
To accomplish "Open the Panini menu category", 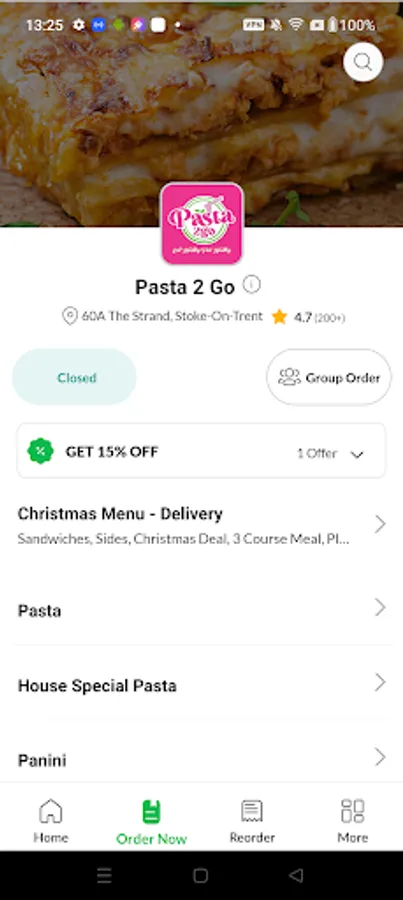I will pos(202,759).
